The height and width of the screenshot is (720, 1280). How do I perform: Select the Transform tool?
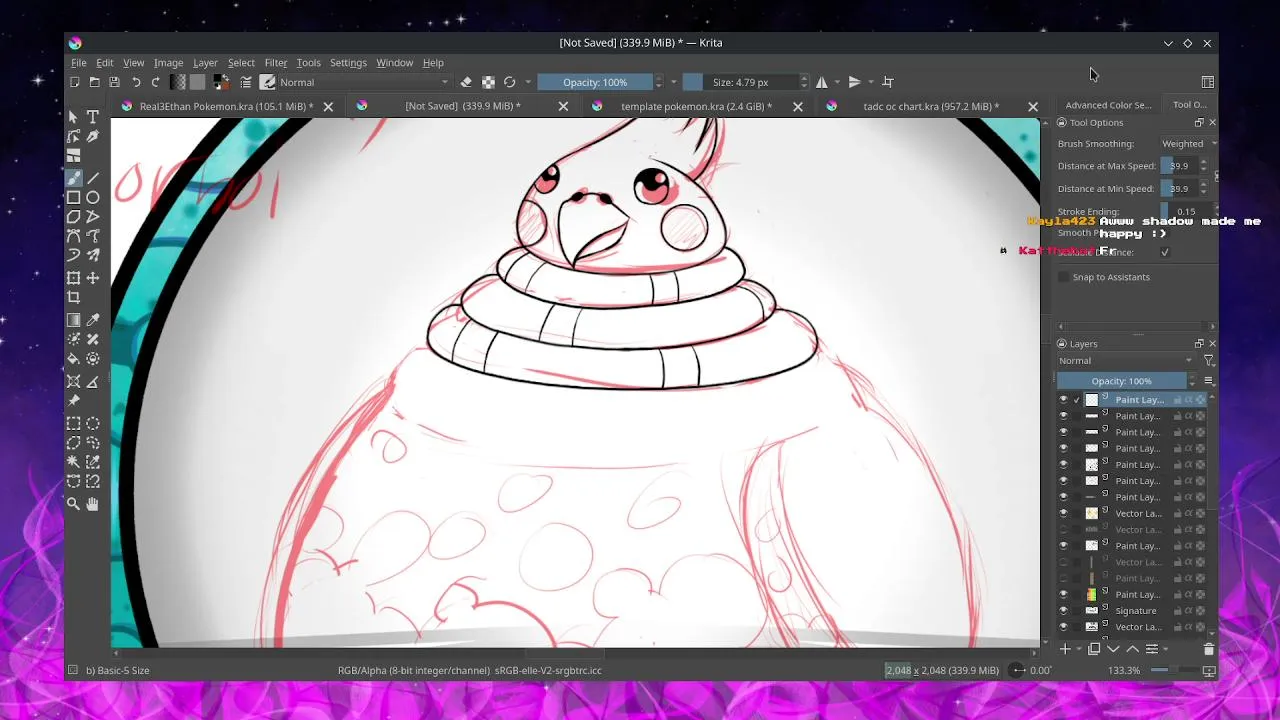click(74, 278)
